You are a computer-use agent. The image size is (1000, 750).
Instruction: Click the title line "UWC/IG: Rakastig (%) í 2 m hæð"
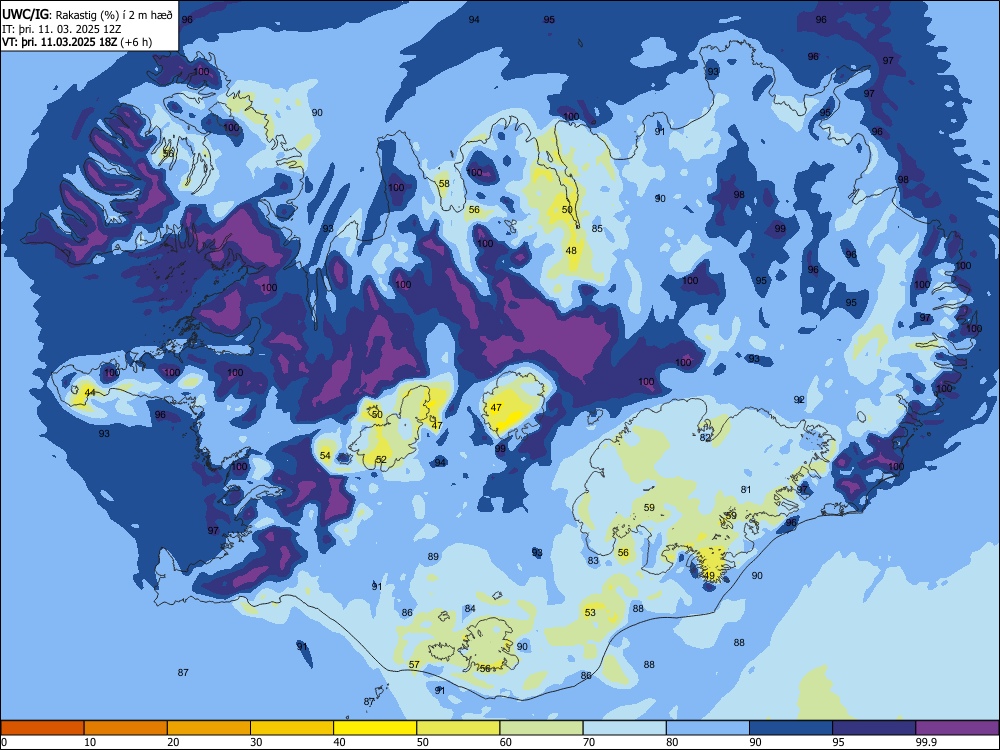click(87, 15)
